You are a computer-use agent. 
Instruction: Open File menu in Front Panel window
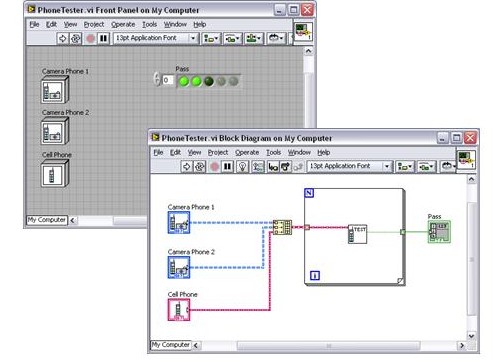(x=34, y=24)
